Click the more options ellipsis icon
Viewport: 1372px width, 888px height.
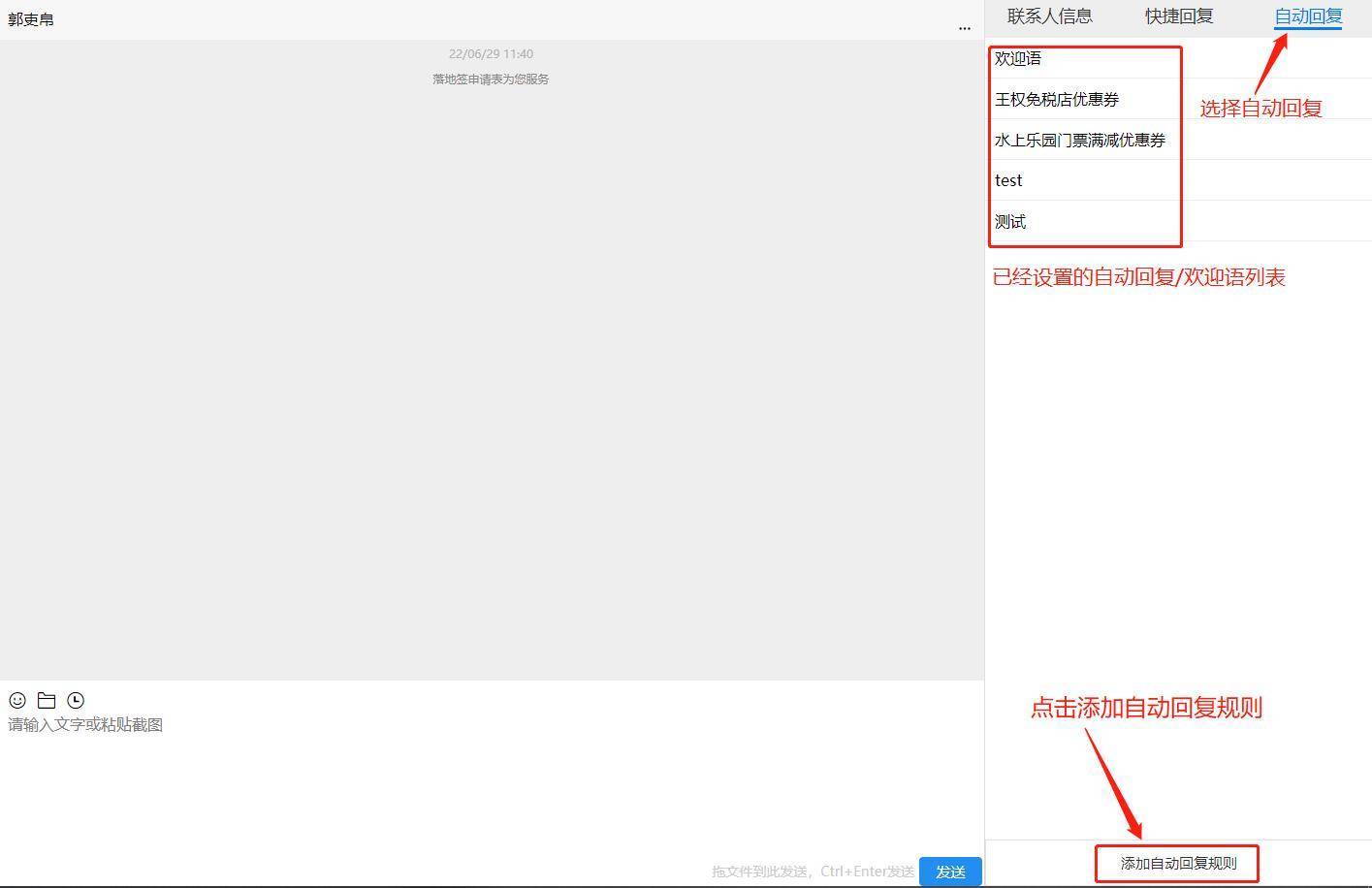(964, 28)
